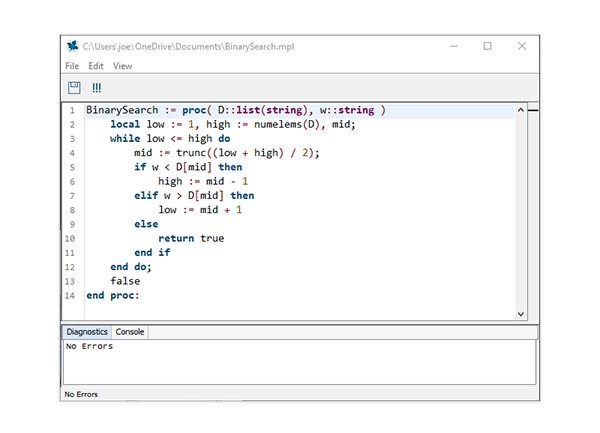The height and width of the screenshot is (433, 600).
Task: Click 'No Errors' message in Diagnostics pane
Action: click(x=90, y=346)
